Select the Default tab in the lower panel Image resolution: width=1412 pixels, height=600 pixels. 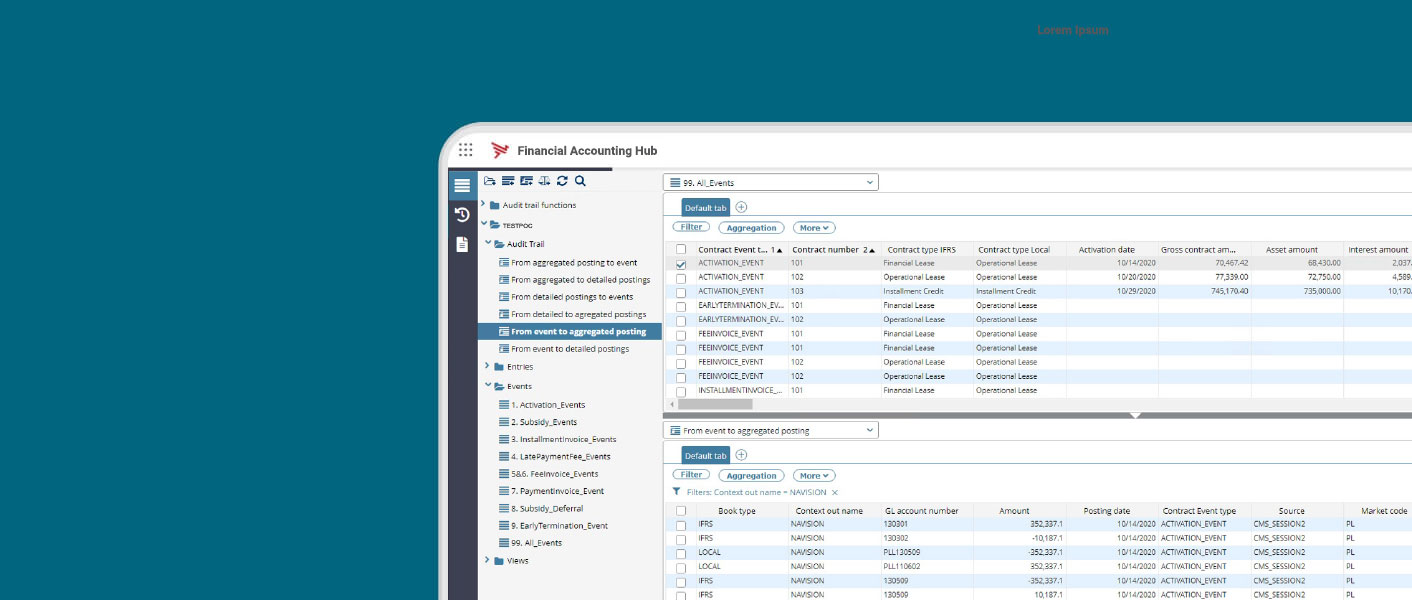705,454
